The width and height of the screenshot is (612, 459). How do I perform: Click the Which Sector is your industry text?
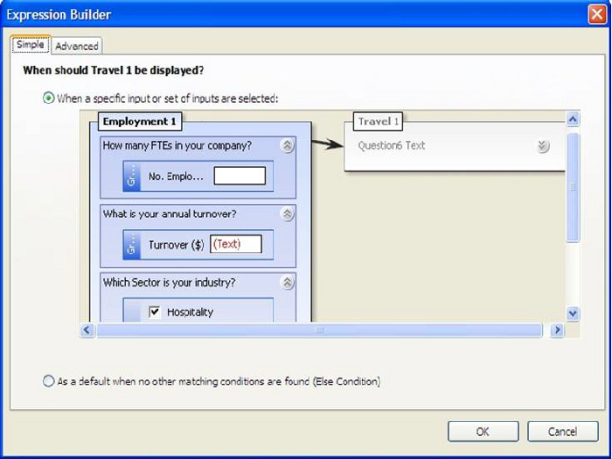coord(169,282)
